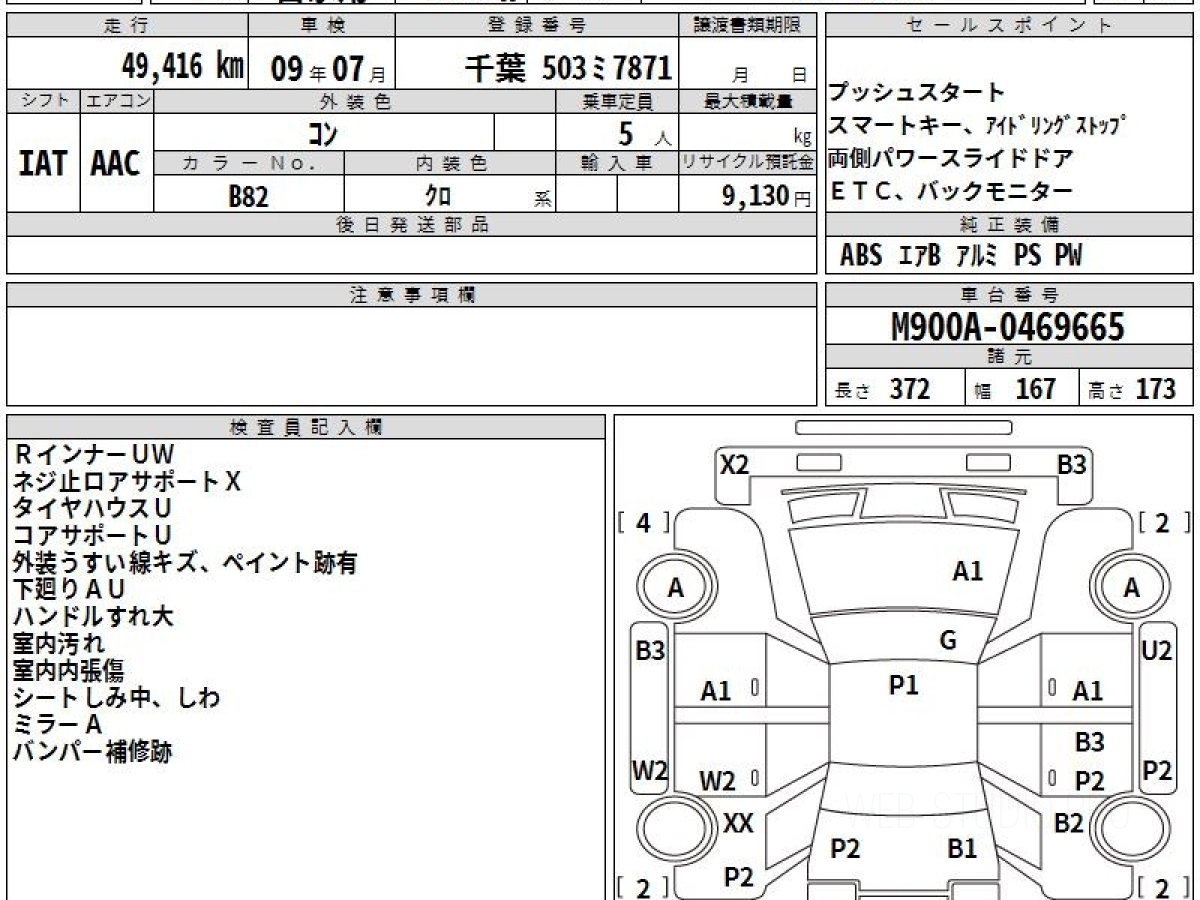Screen dimensions: 1200x900
Task: Click the B1 mark on the tailgate
Action: click(962, 849)
